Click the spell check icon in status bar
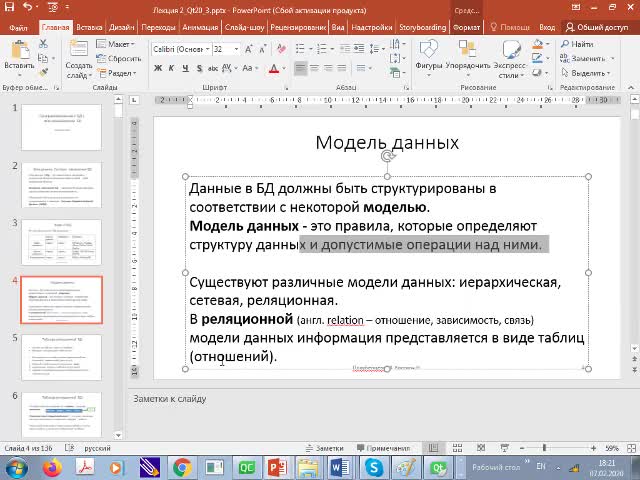 69,448
